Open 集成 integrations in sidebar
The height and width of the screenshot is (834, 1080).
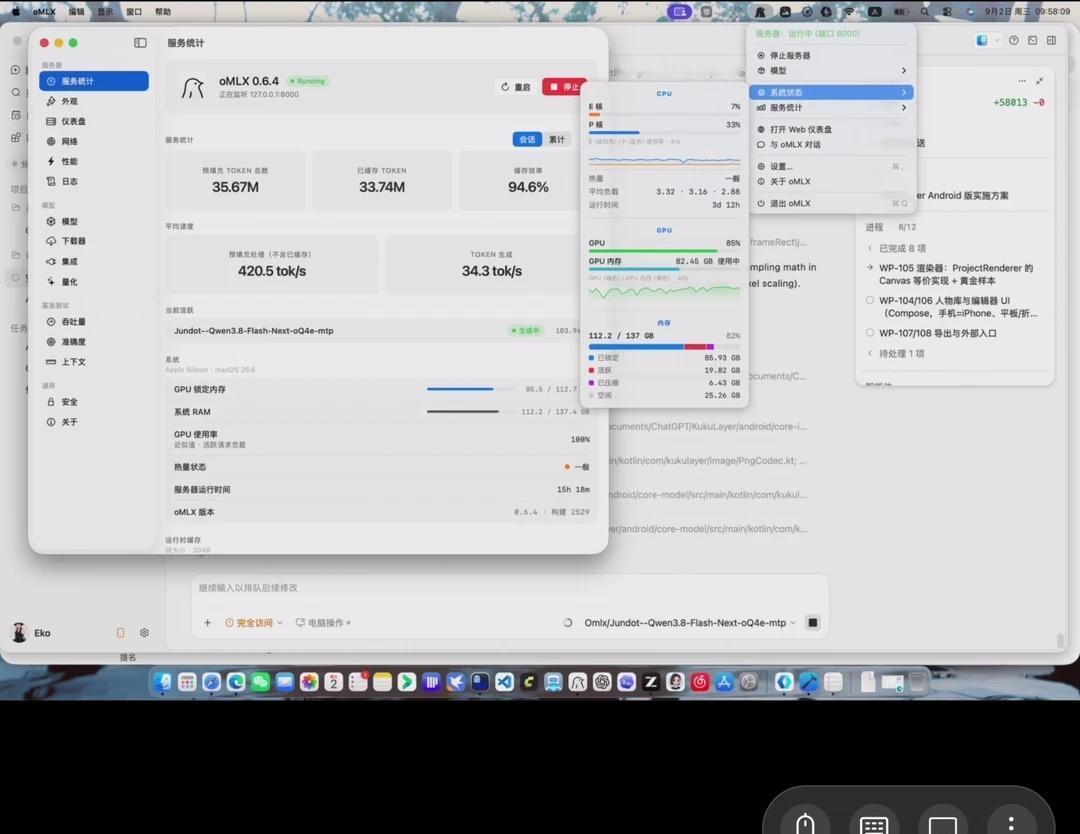click(93, 261)
